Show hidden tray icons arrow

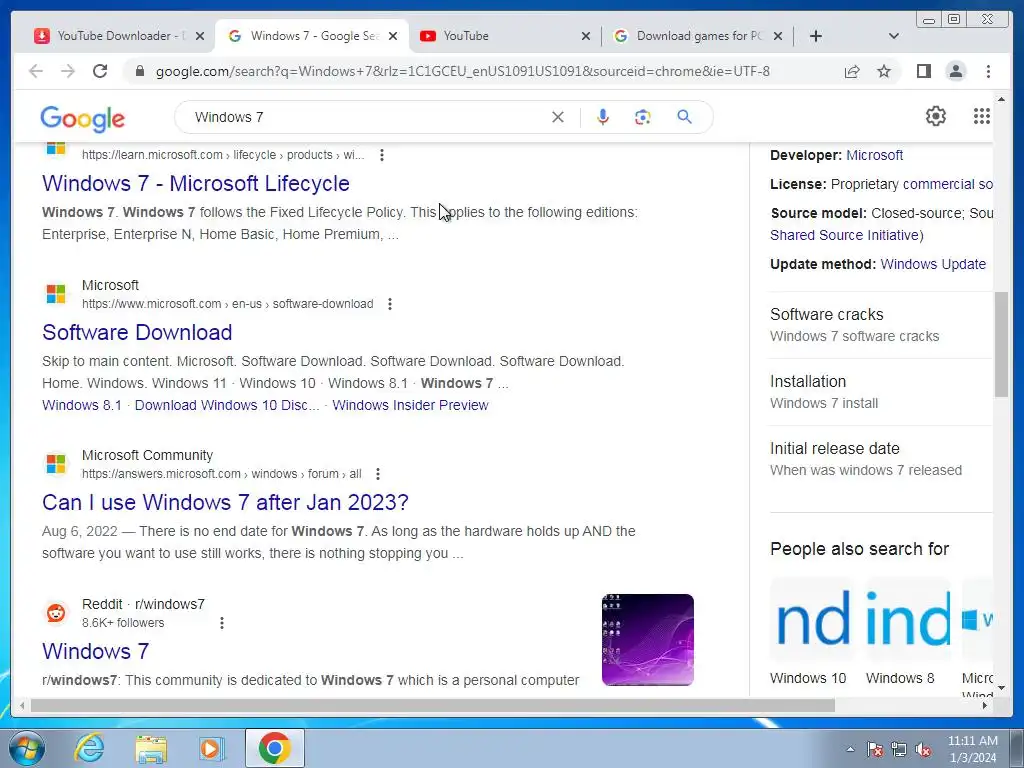click(x=850, y=749)
